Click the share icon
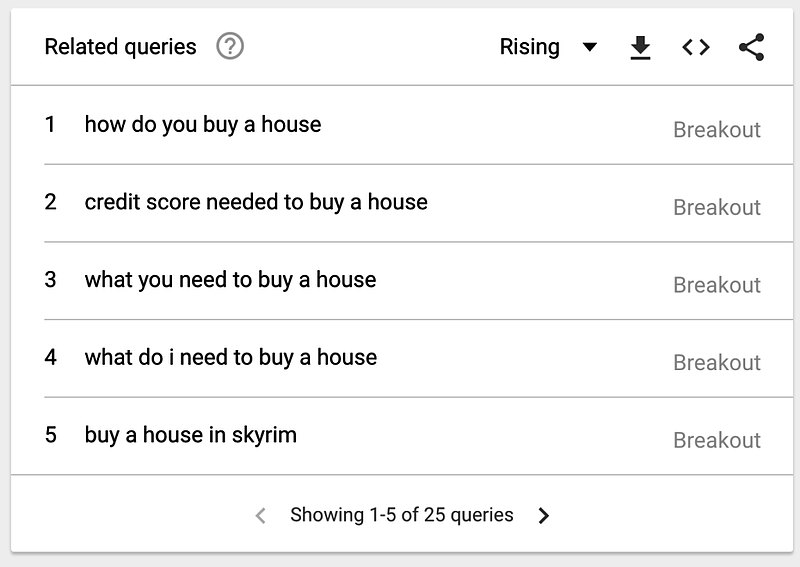This screenshot has width=800, height=567. (x=751, y=47)
